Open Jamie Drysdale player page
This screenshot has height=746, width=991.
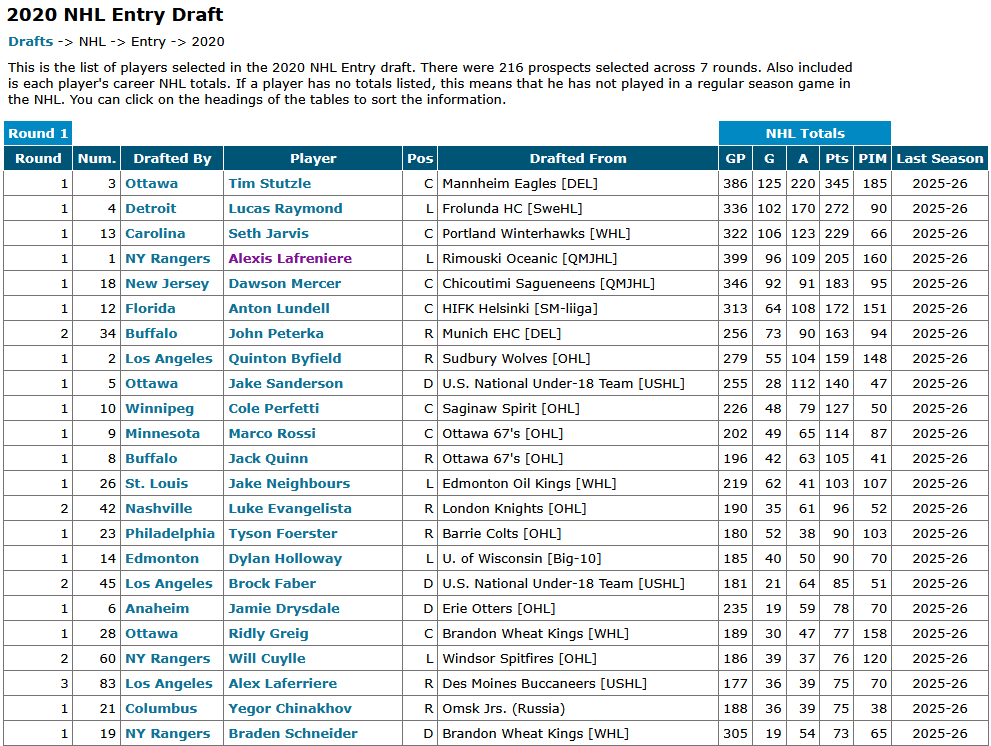coord(284,609)
